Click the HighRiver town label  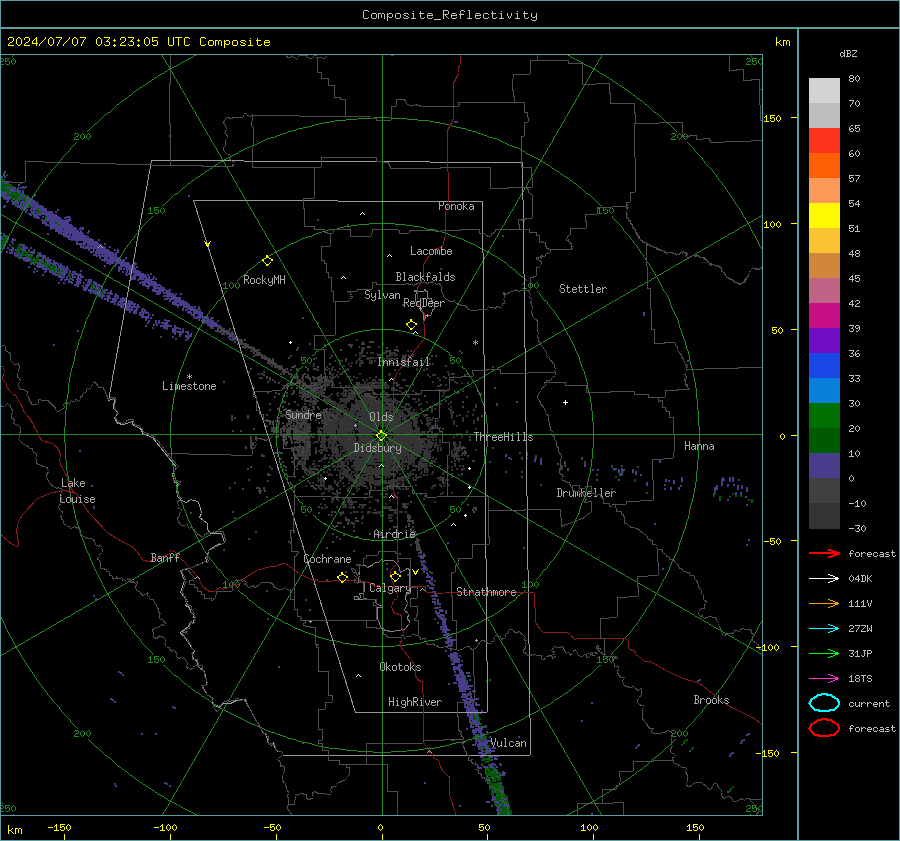[x=415, y=702]
